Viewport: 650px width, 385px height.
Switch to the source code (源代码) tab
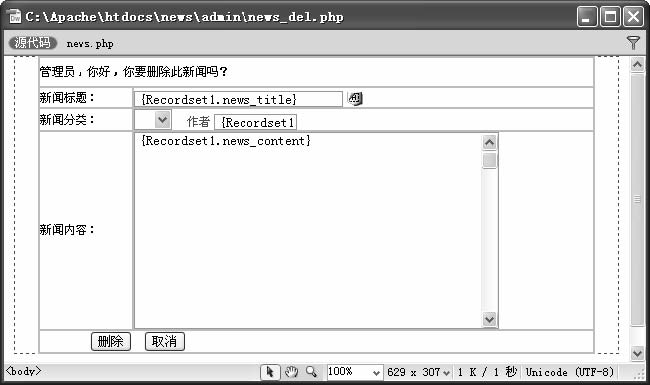(x=32, y=43)
